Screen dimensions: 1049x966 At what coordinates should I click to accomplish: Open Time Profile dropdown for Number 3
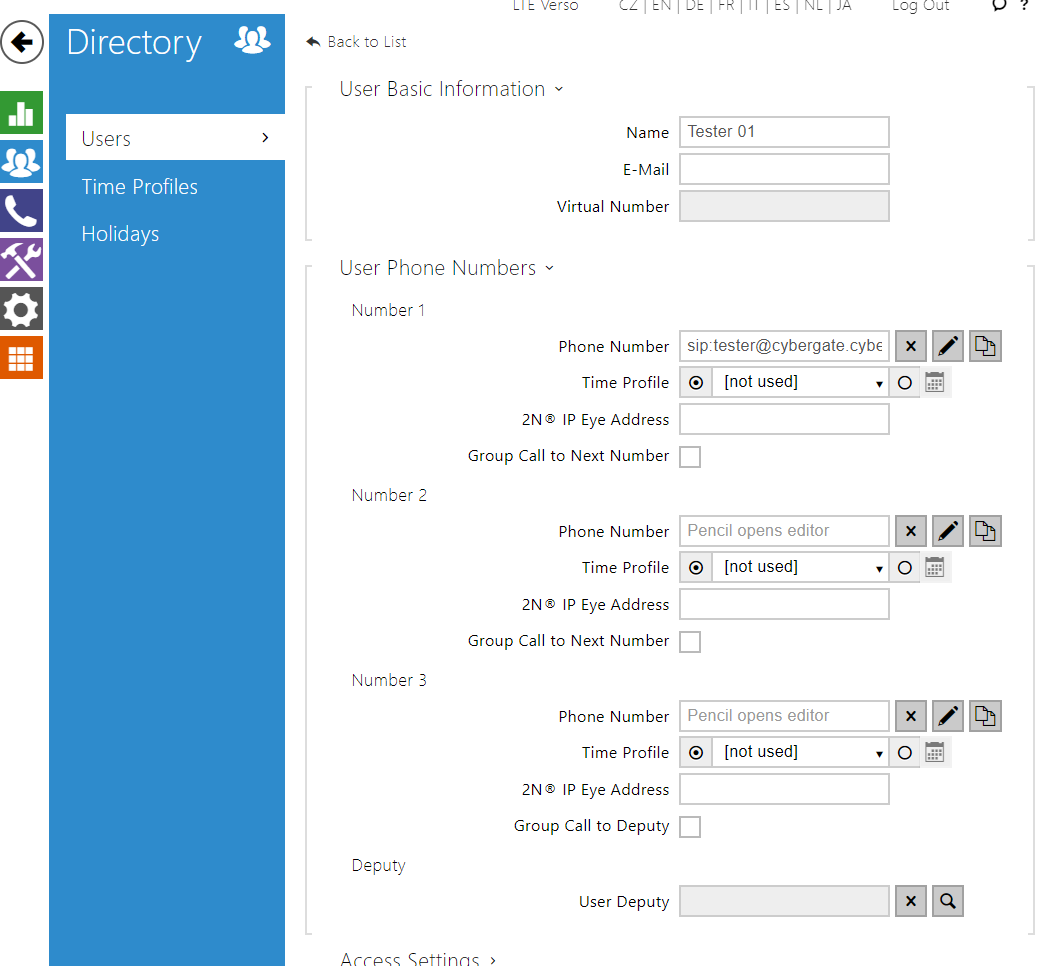pyautogui.click(x=800, y=752)
